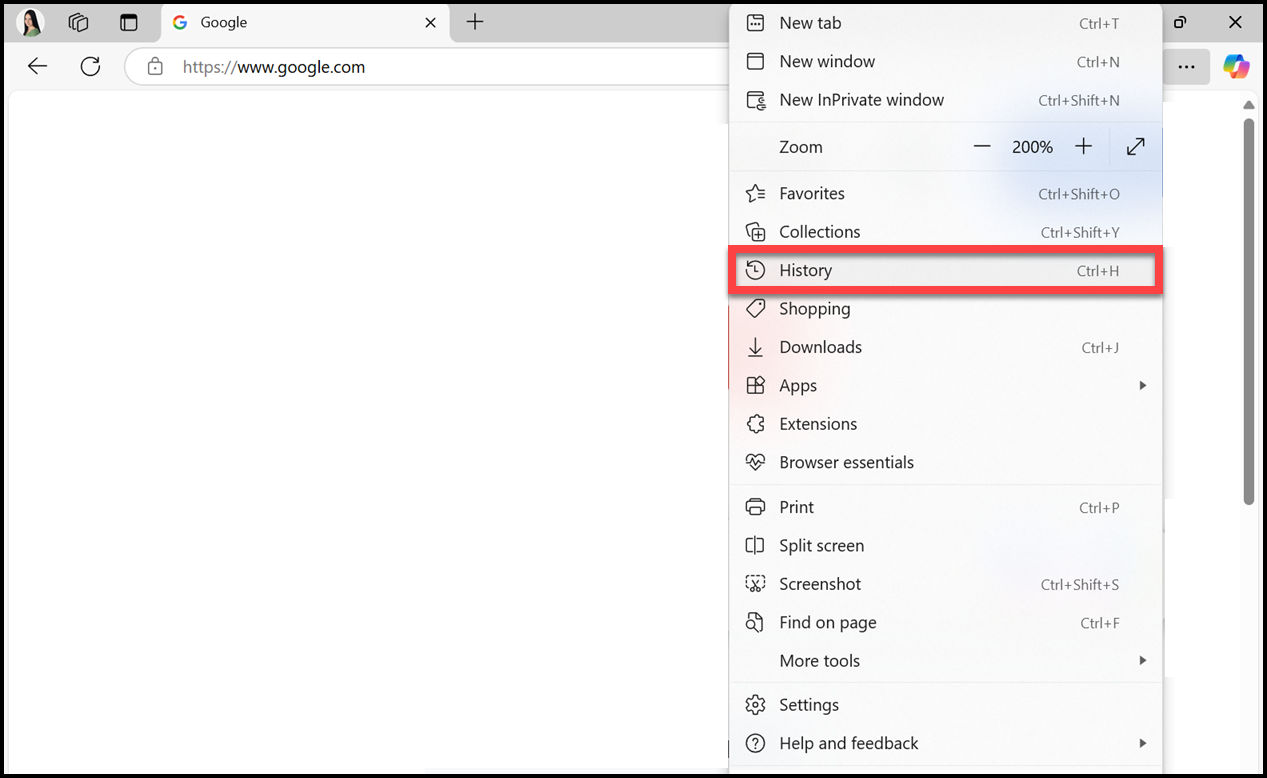Click the Downloads arrow icon
The image size is (1267, 778).
pos(756,348)
